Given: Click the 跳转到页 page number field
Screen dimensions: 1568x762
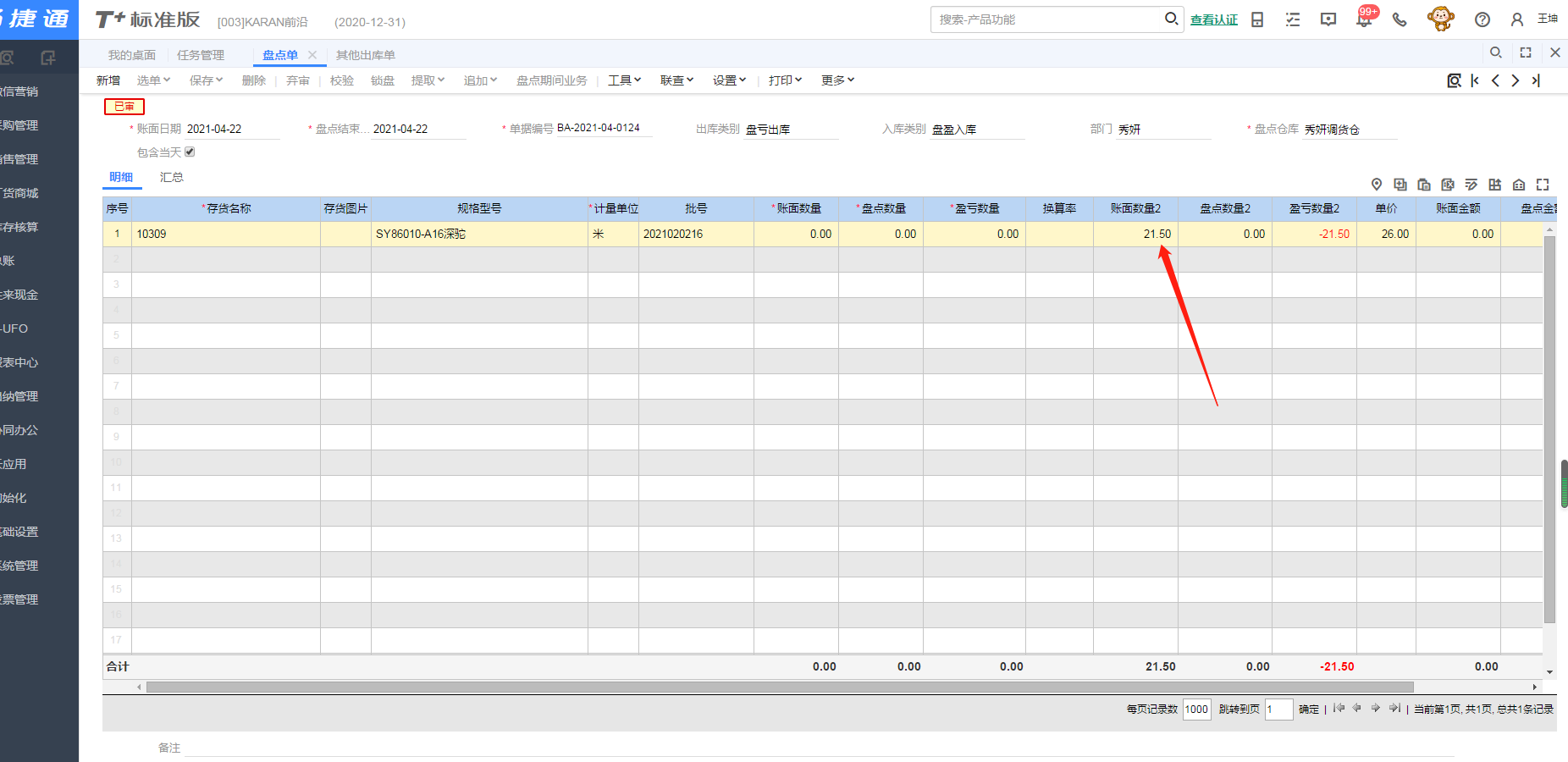Looking at the screenshot, I should click(x=1279, y=710).
